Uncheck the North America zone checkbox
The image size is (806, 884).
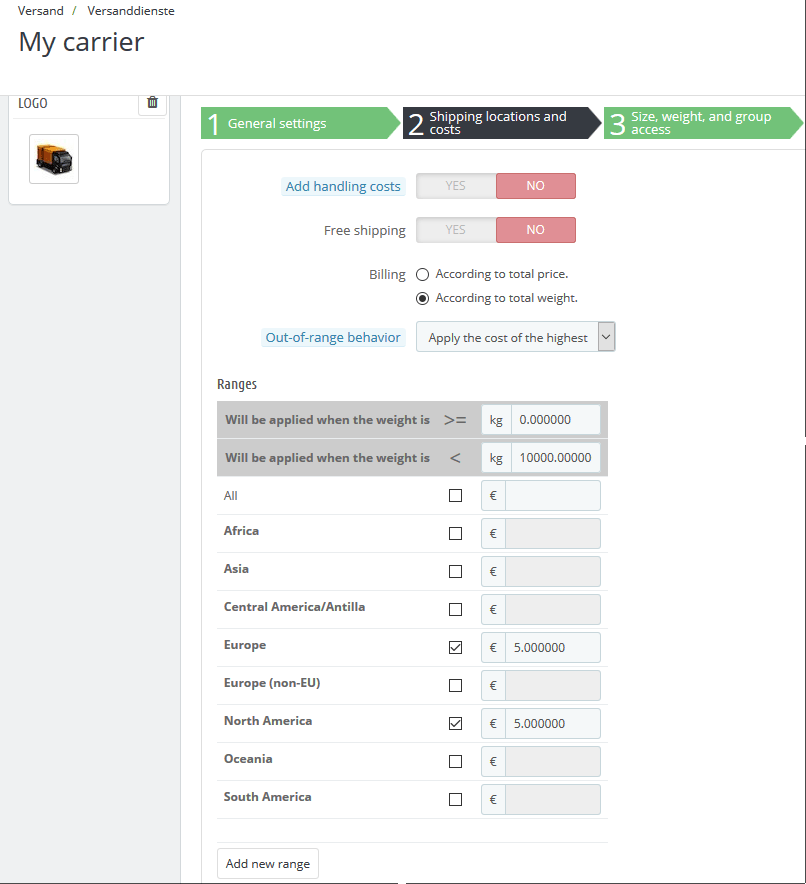tap(455, 723)
